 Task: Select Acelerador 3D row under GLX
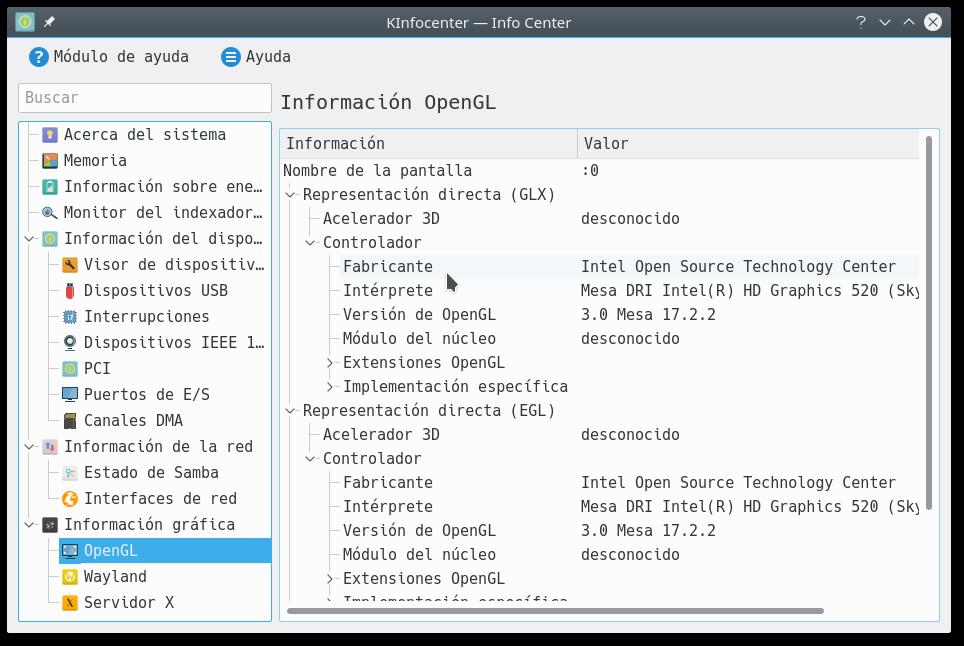(x=620, y=219)
